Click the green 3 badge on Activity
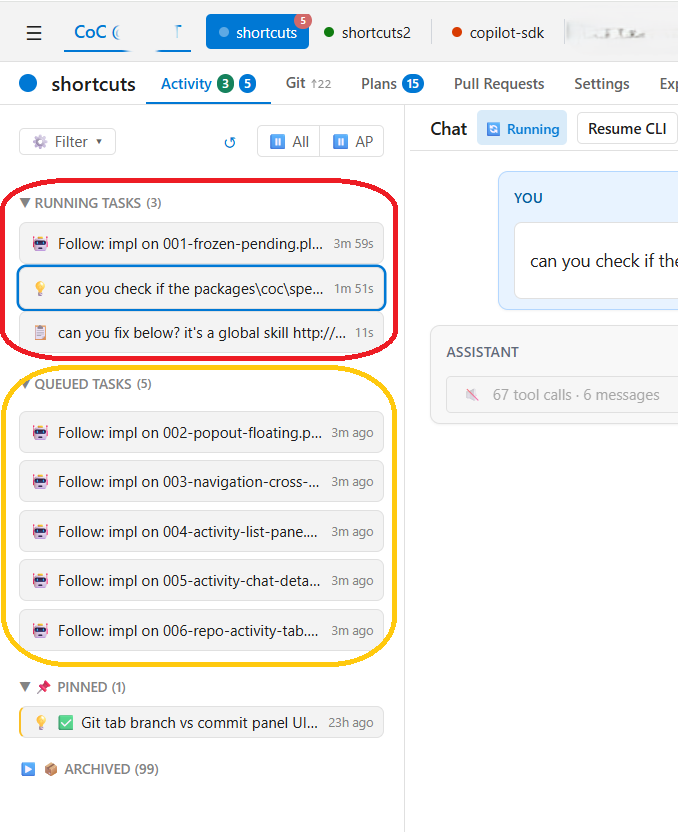The image size is (678, 832). pyautogui.click(x=225, y=84)
